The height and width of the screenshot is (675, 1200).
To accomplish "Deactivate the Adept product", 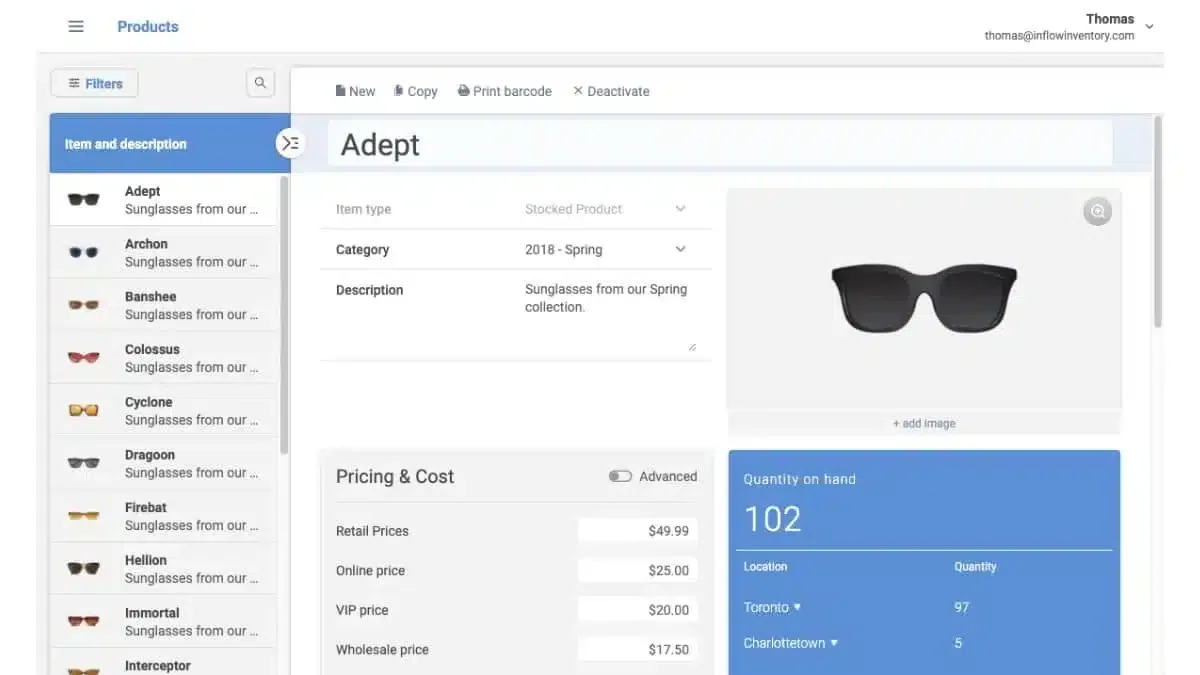I will click(611, 91).
